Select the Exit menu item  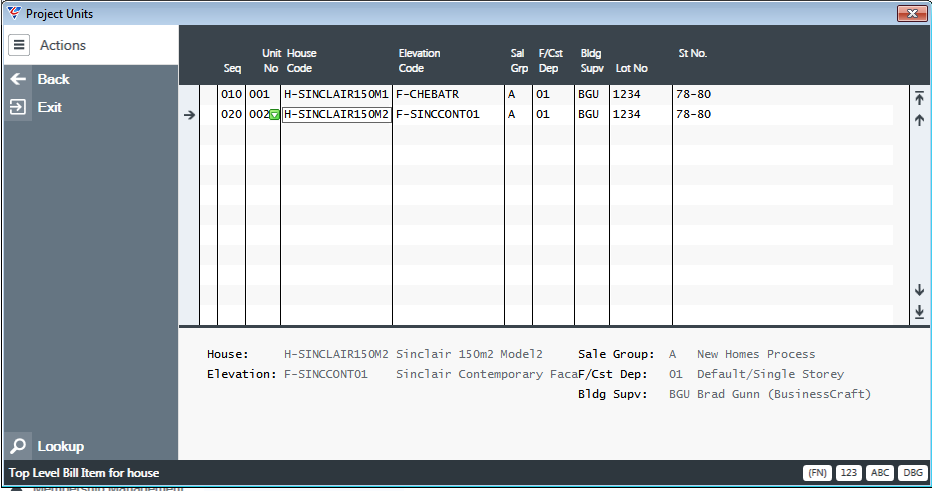(x=50, y=107)
